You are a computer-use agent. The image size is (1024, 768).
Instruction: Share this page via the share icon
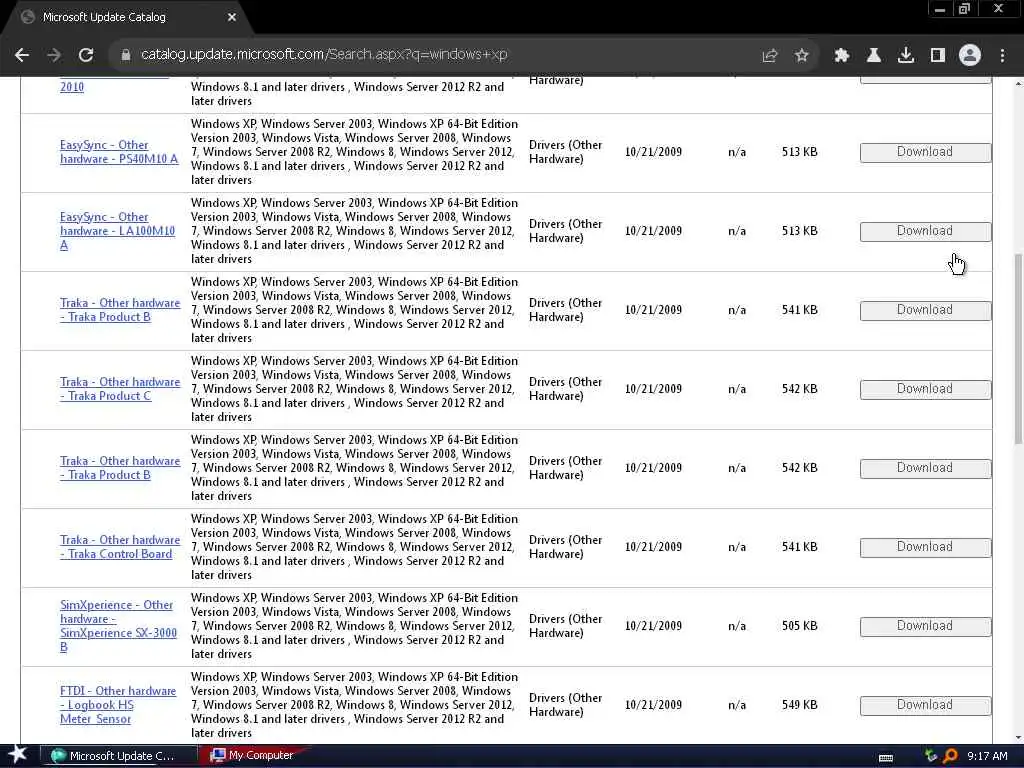(x=770, y=56)
